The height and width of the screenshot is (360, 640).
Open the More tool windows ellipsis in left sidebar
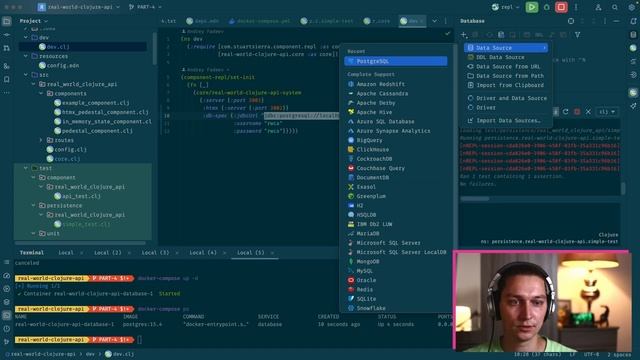(7, 93)
